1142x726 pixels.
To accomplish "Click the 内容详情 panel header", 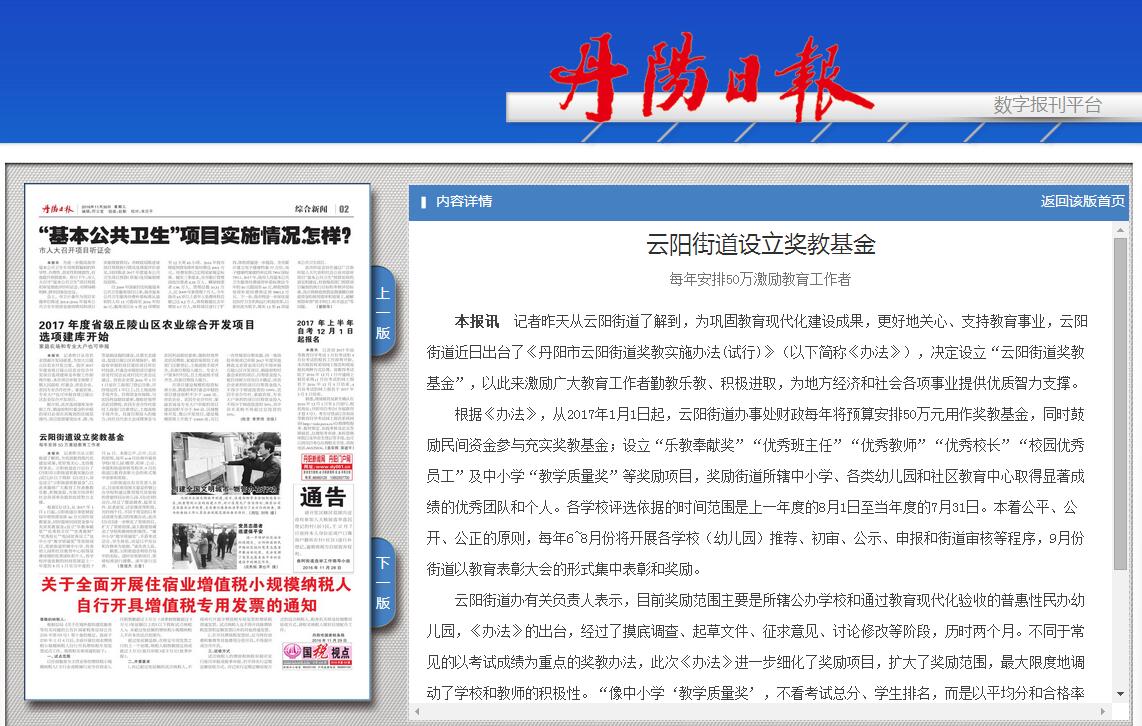I will click(463, 201).
